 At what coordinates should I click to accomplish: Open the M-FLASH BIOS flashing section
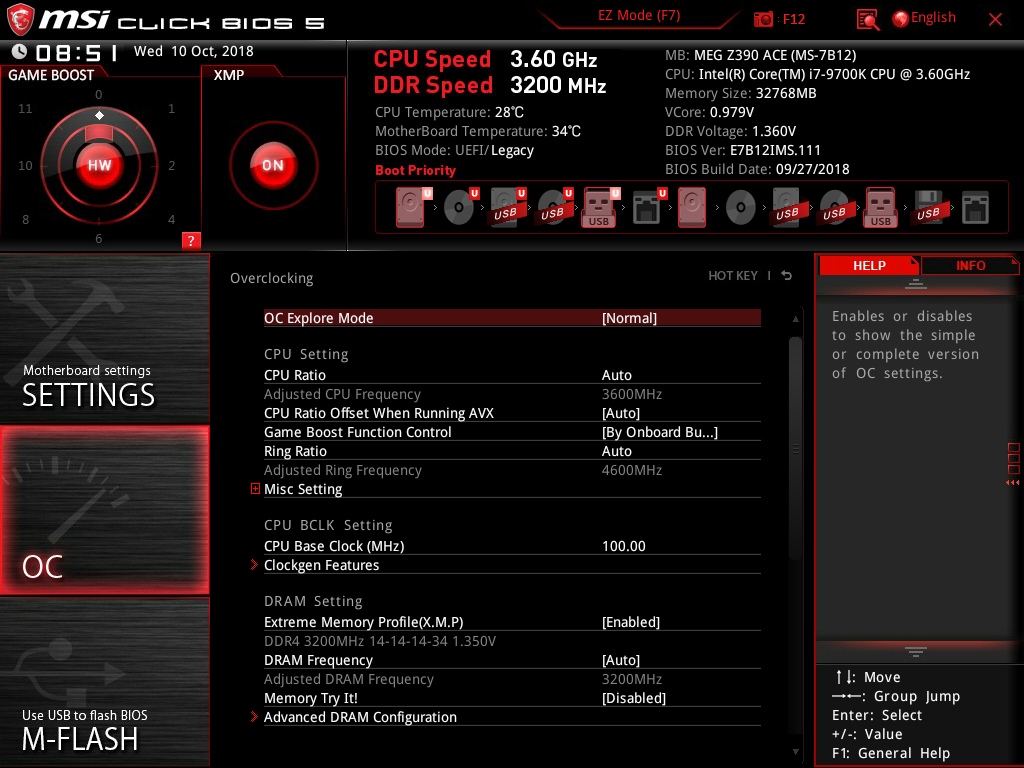(104, 682)
